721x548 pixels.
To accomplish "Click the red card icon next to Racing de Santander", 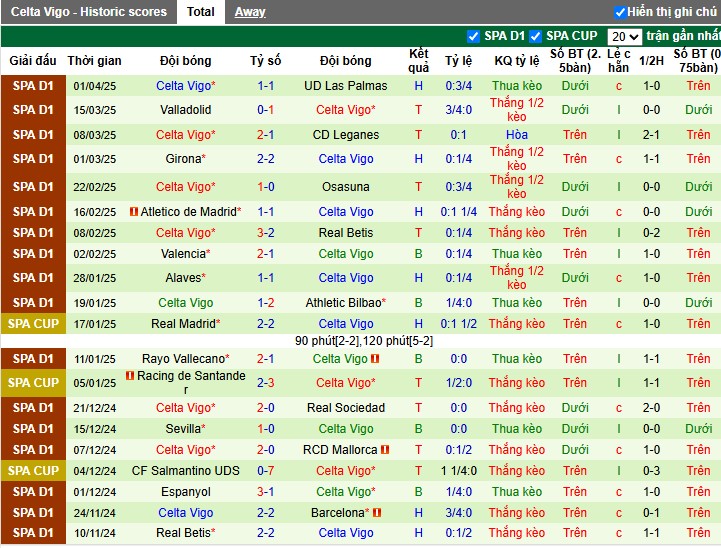I will click(x=130, y=376).
